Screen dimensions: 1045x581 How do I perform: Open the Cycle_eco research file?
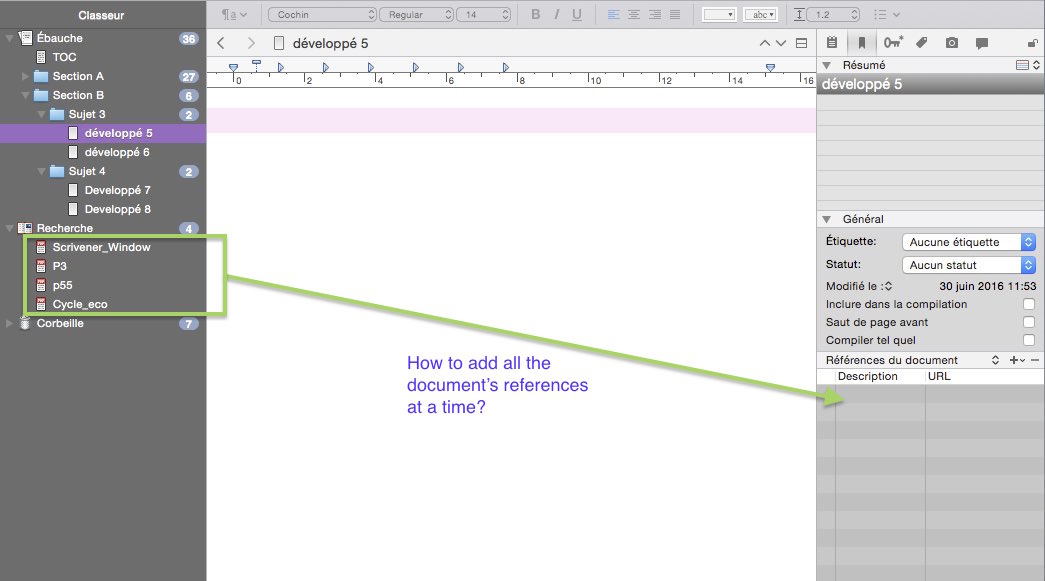(80, 304)
